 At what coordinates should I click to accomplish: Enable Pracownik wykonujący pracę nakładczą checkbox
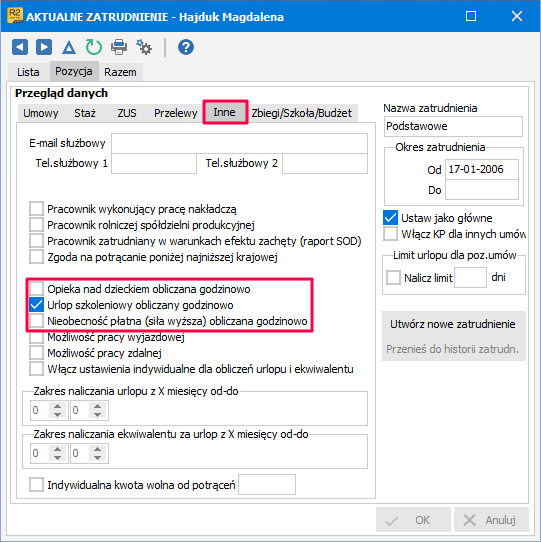[37, 209]
